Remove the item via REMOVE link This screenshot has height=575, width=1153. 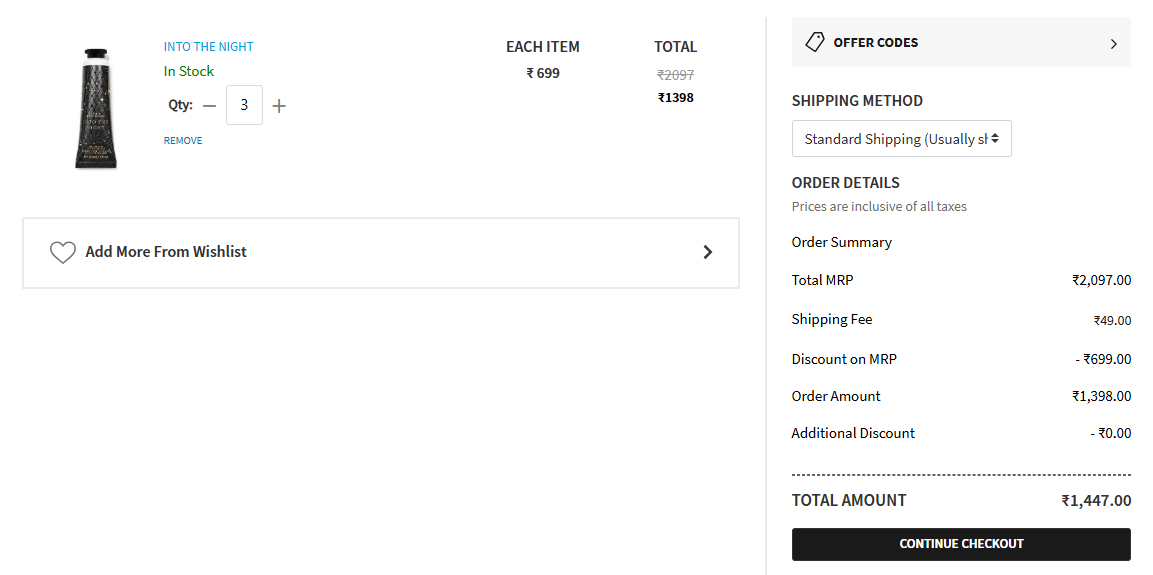pyautogui.click(x=183, y=140)
